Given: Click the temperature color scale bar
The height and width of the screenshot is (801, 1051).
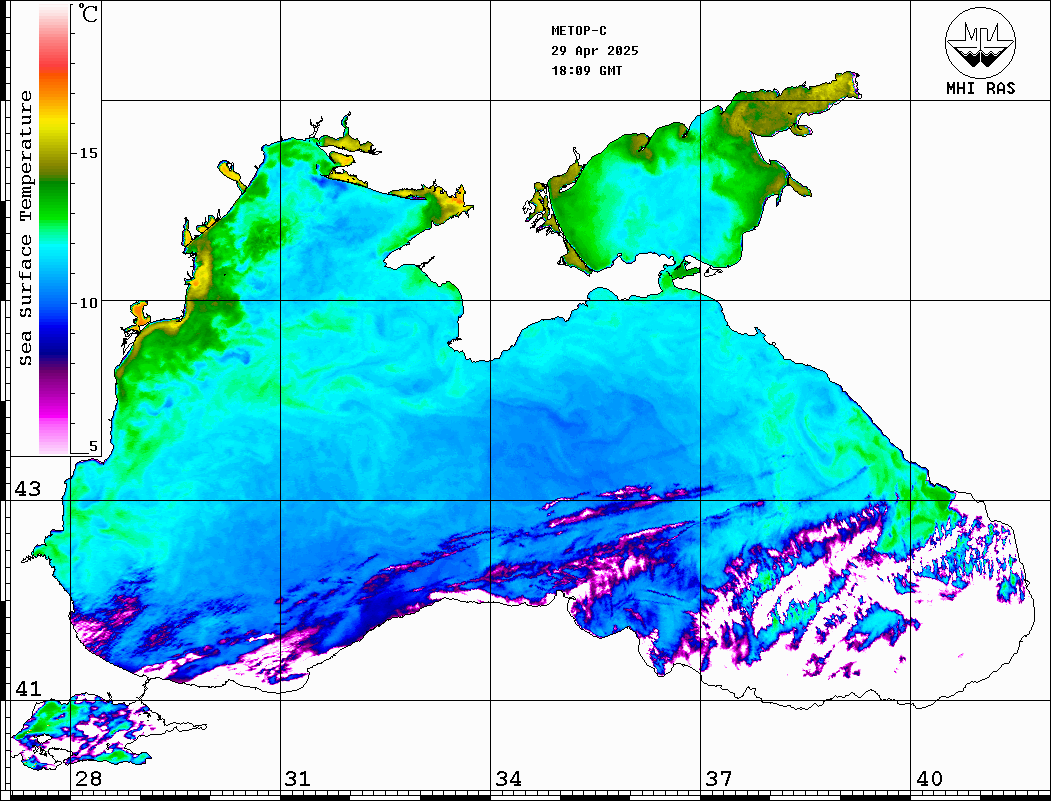Looking at the screenshot, I should [54, 230].
